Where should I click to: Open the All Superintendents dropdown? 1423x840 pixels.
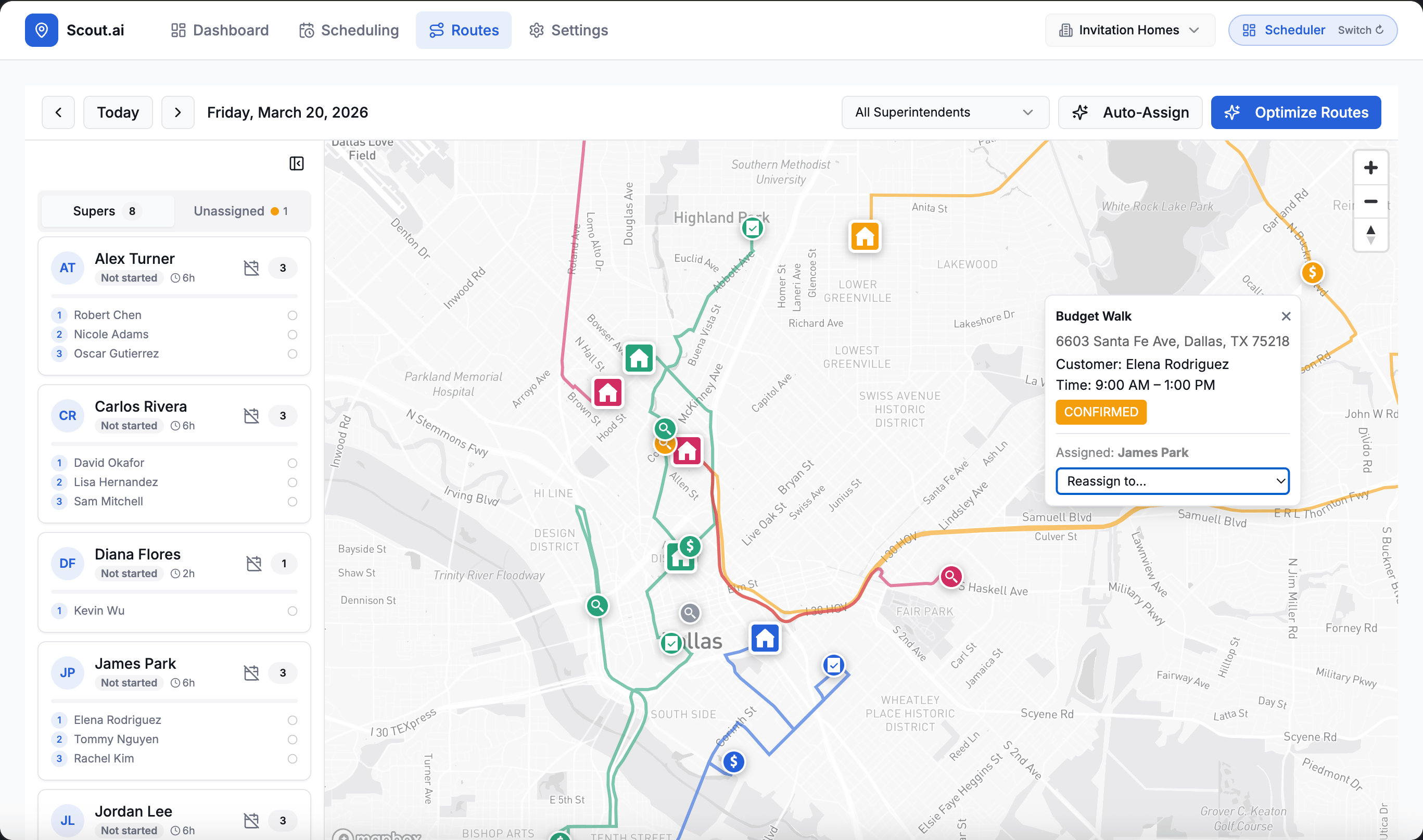pyautogui.click(x=945, y=112)
